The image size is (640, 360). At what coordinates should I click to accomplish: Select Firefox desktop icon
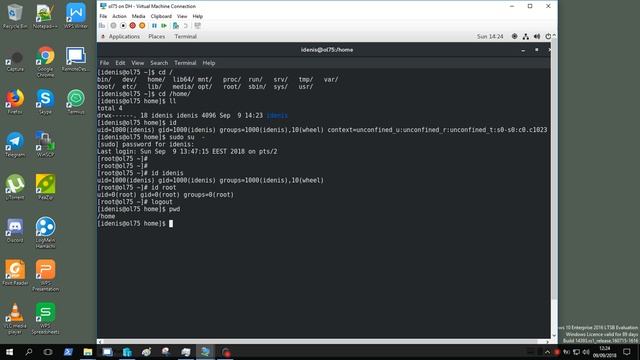[x=15, y=101]
